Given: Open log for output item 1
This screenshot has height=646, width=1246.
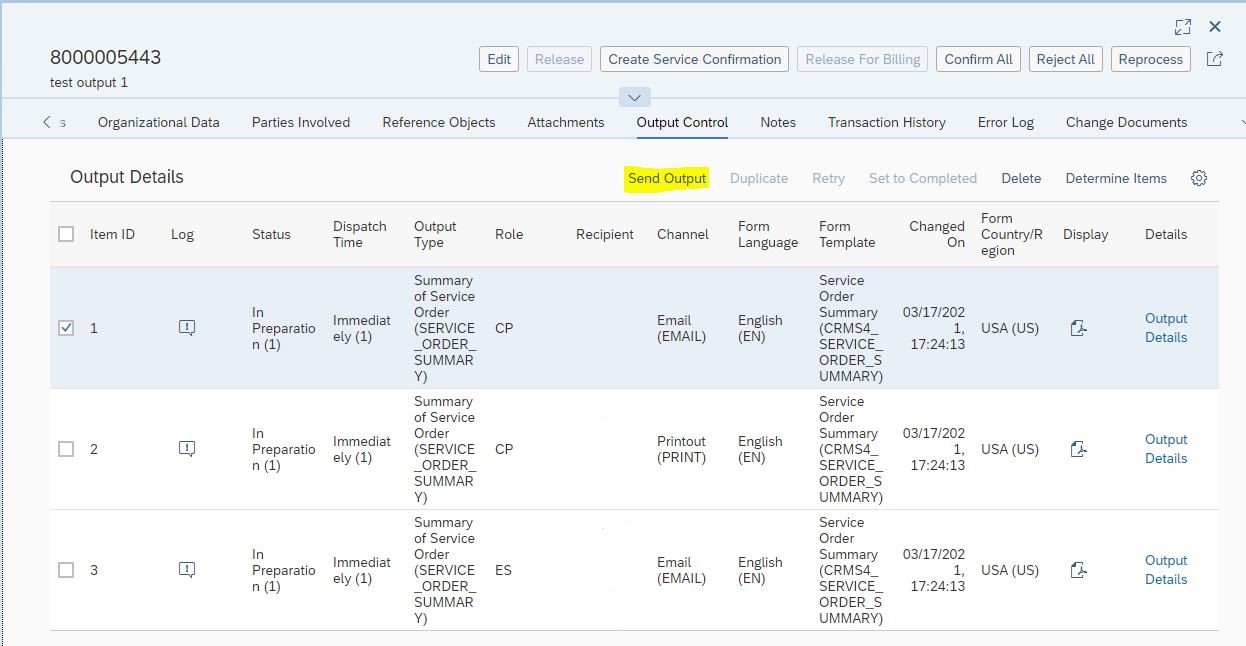Looking at the screenshot, I should [x=187, y=327].
